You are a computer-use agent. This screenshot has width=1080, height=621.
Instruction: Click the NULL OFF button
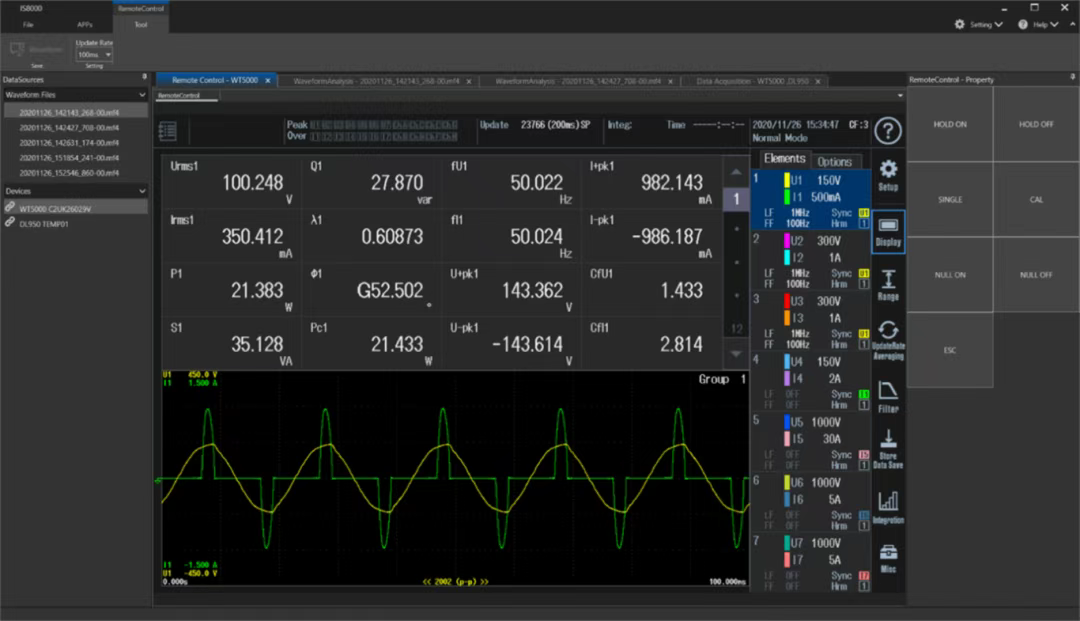[1036, 275]
